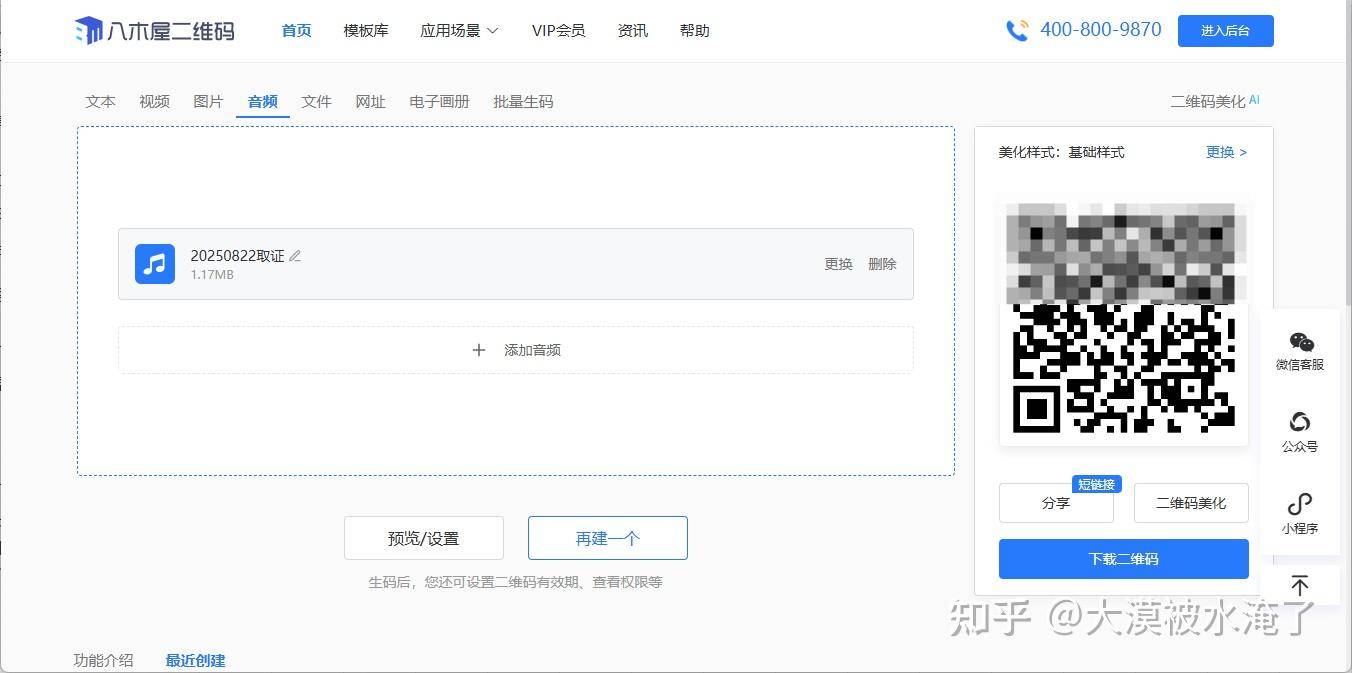
Task: Click 进入后台 button
Action: coord(1226,31)
